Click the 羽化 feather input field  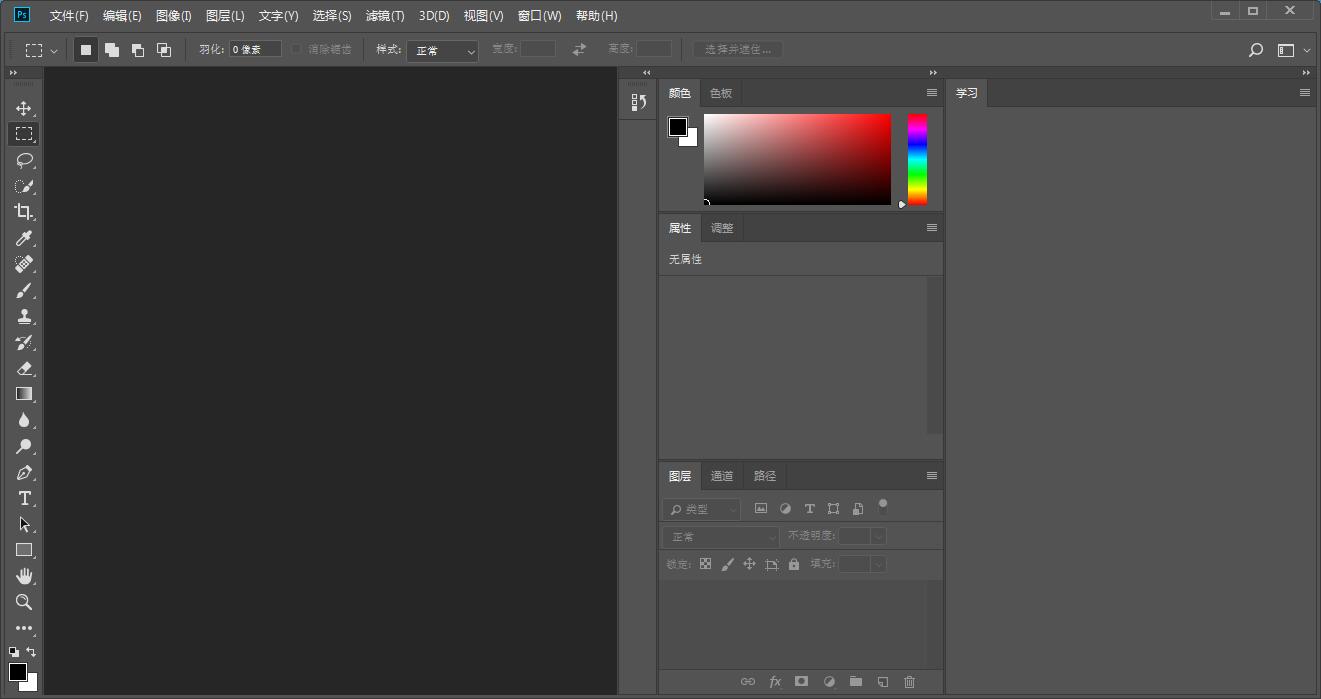coord(255,49)
